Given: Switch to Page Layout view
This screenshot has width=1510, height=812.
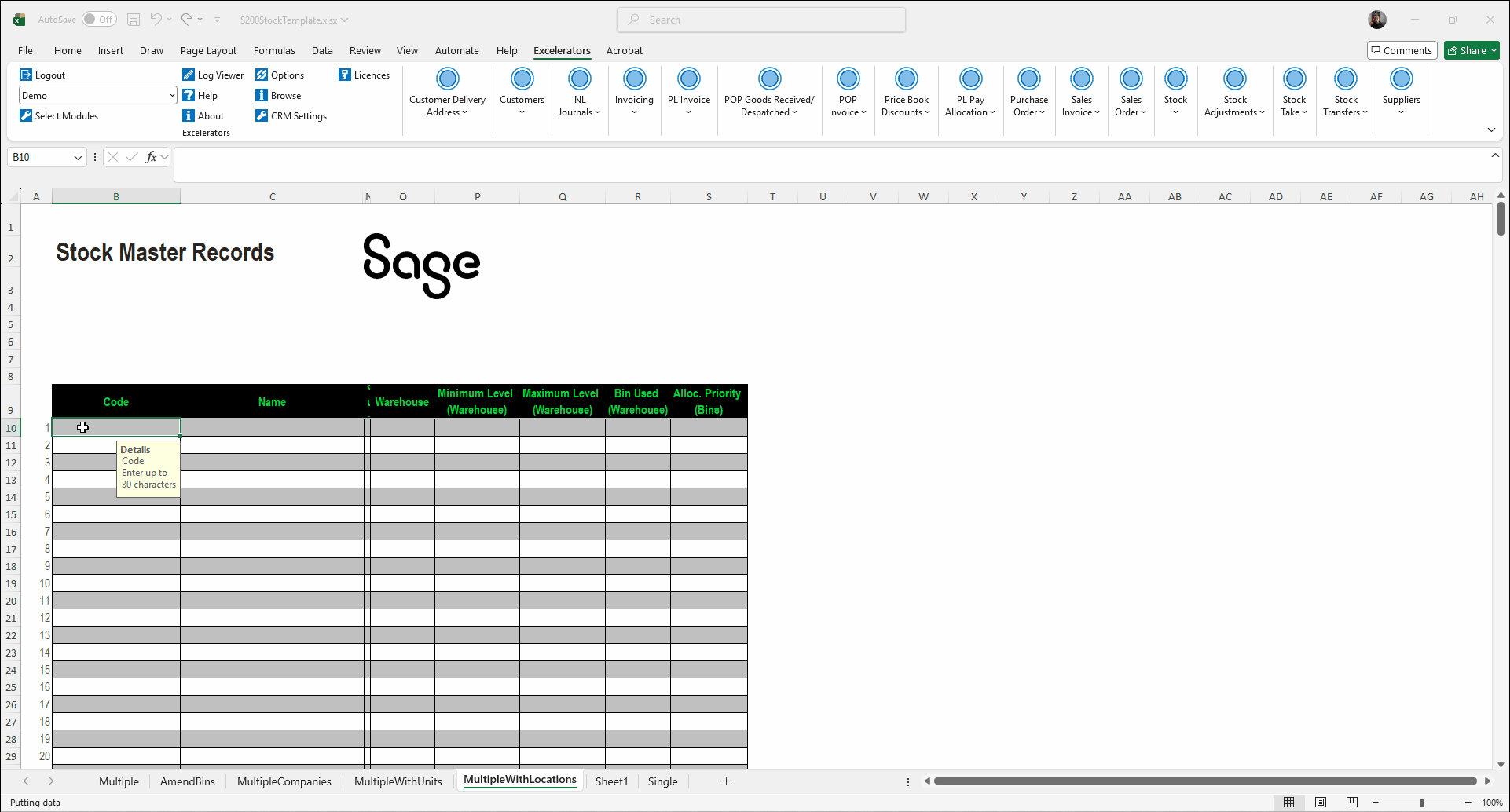Looking at the screenshot, I should pyautogui.click(x=1320, y=803).
